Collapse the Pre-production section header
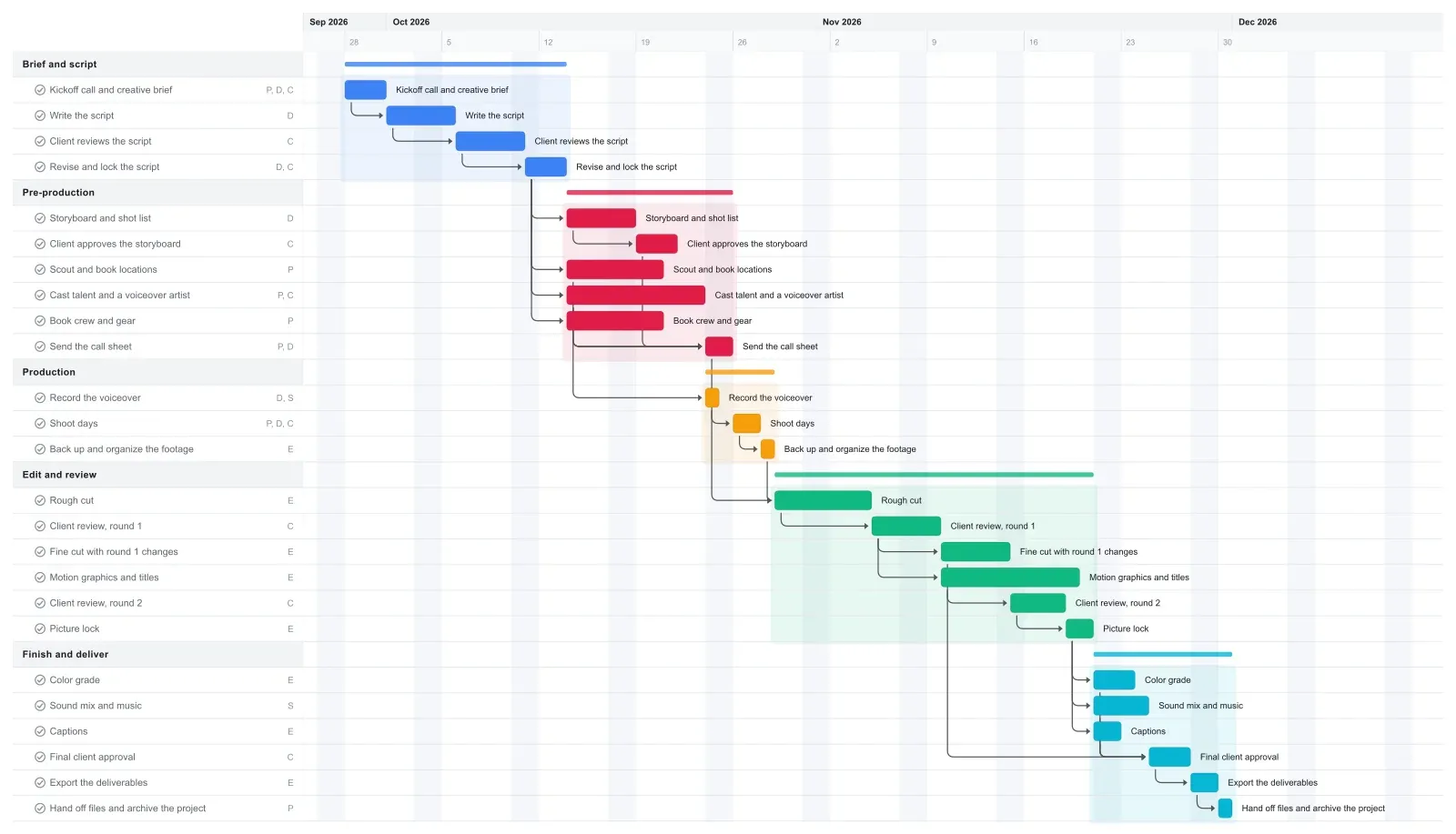The image size is (1456, 834). point(157,193)
